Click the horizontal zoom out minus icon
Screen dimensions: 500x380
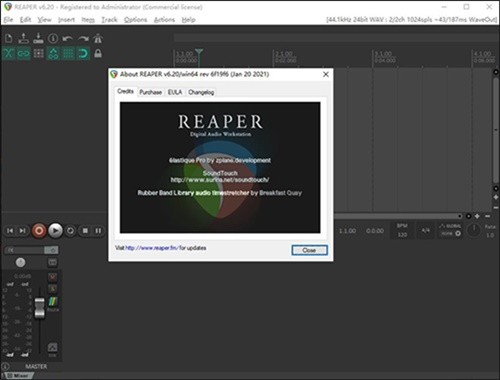(x=487, y=216)
